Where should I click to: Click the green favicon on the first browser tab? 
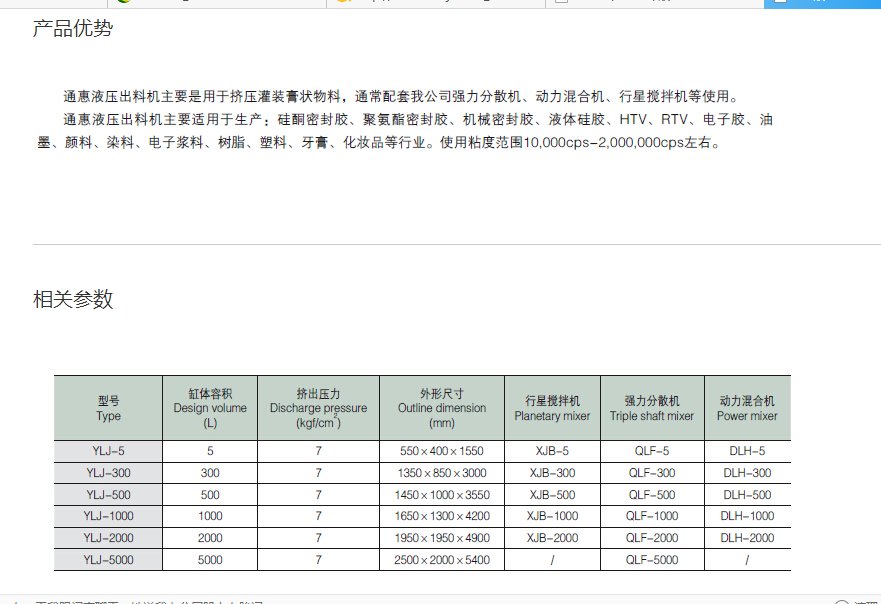pos(122,3)
